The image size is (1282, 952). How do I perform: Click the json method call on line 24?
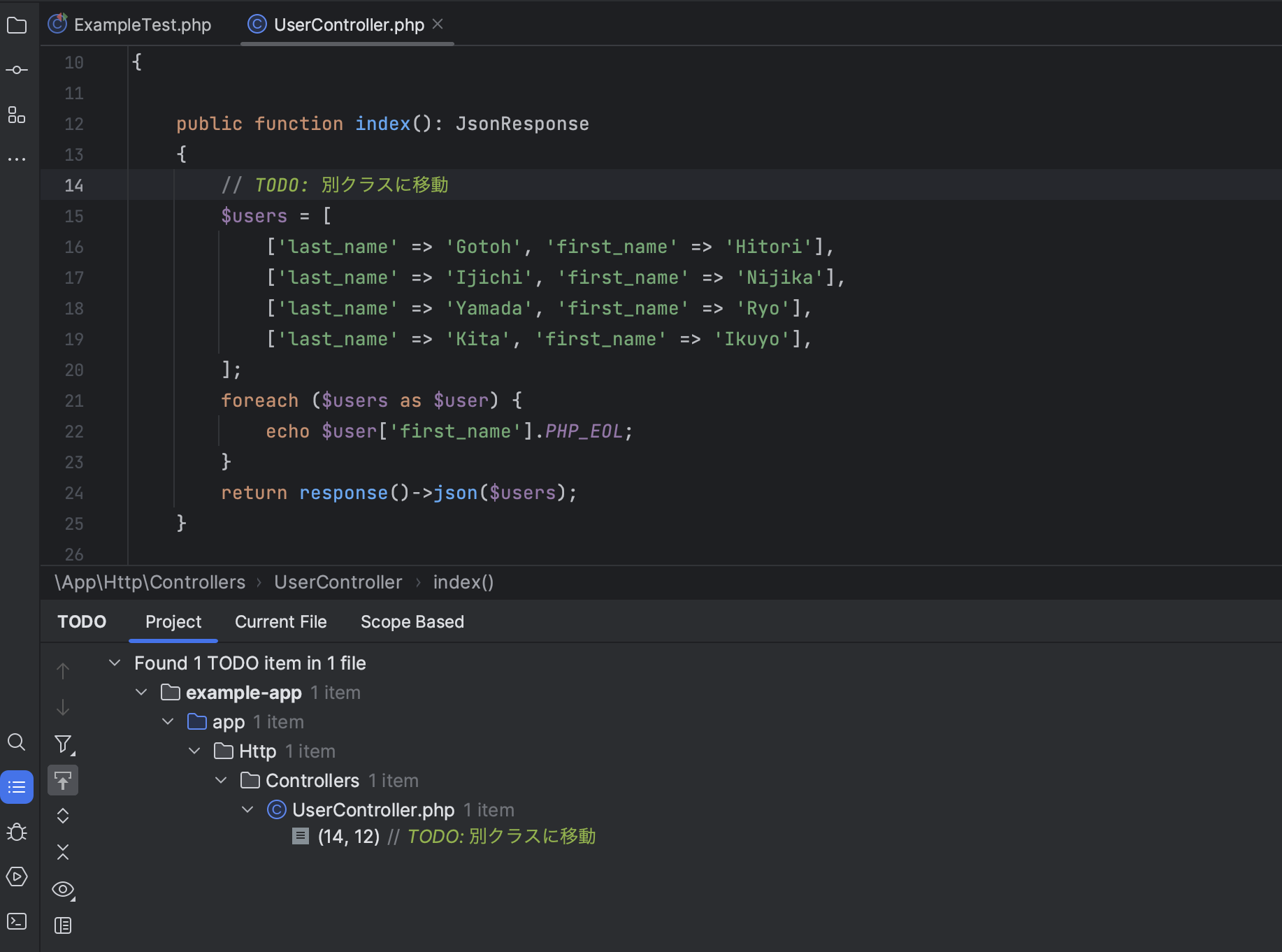click(x=455, y=493)
